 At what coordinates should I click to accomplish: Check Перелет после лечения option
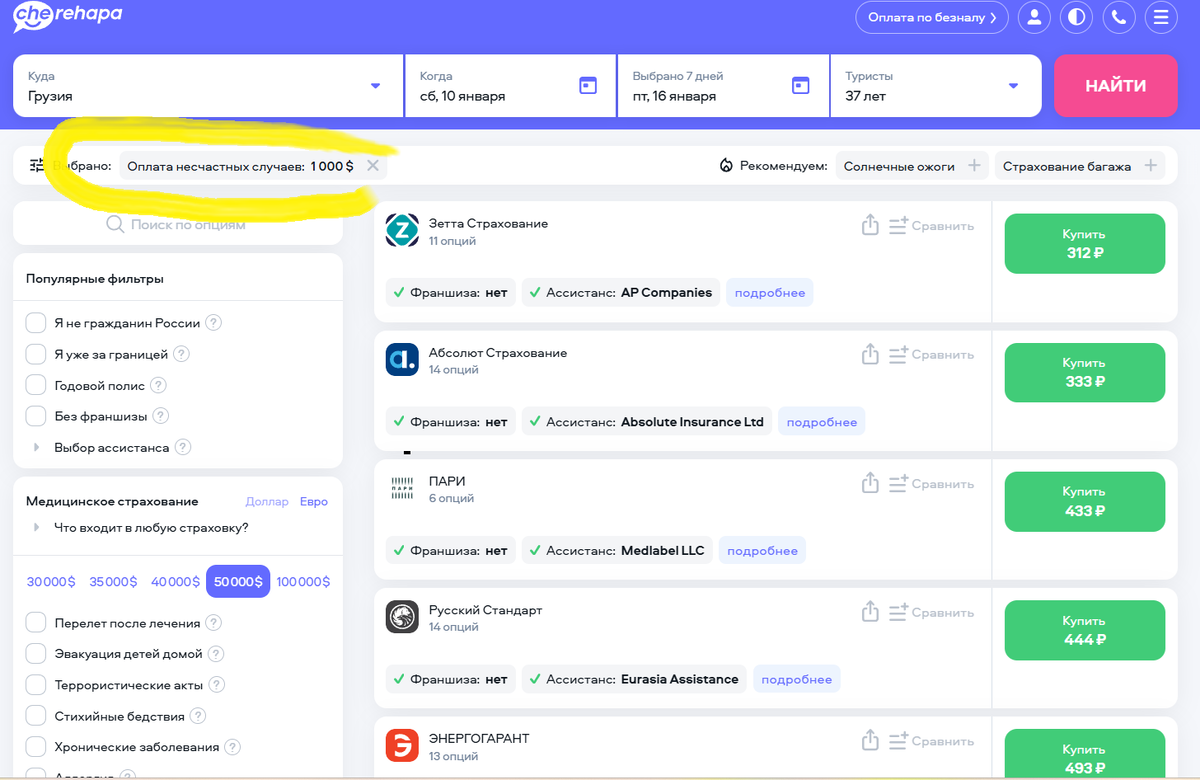click(x=36, y=622)
